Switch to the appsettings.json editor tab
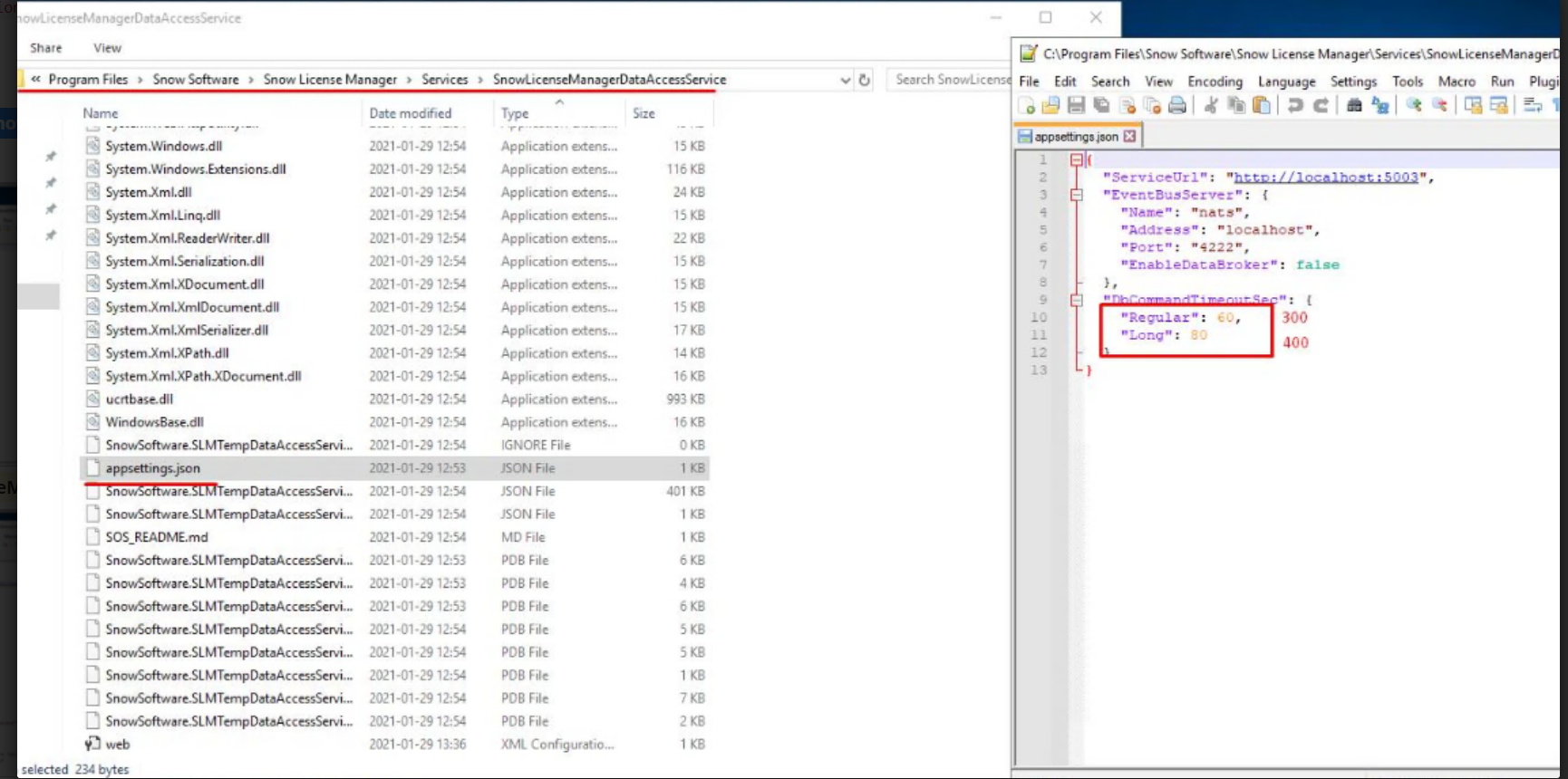This screenshot has height=779, width=1568. 1076,137
